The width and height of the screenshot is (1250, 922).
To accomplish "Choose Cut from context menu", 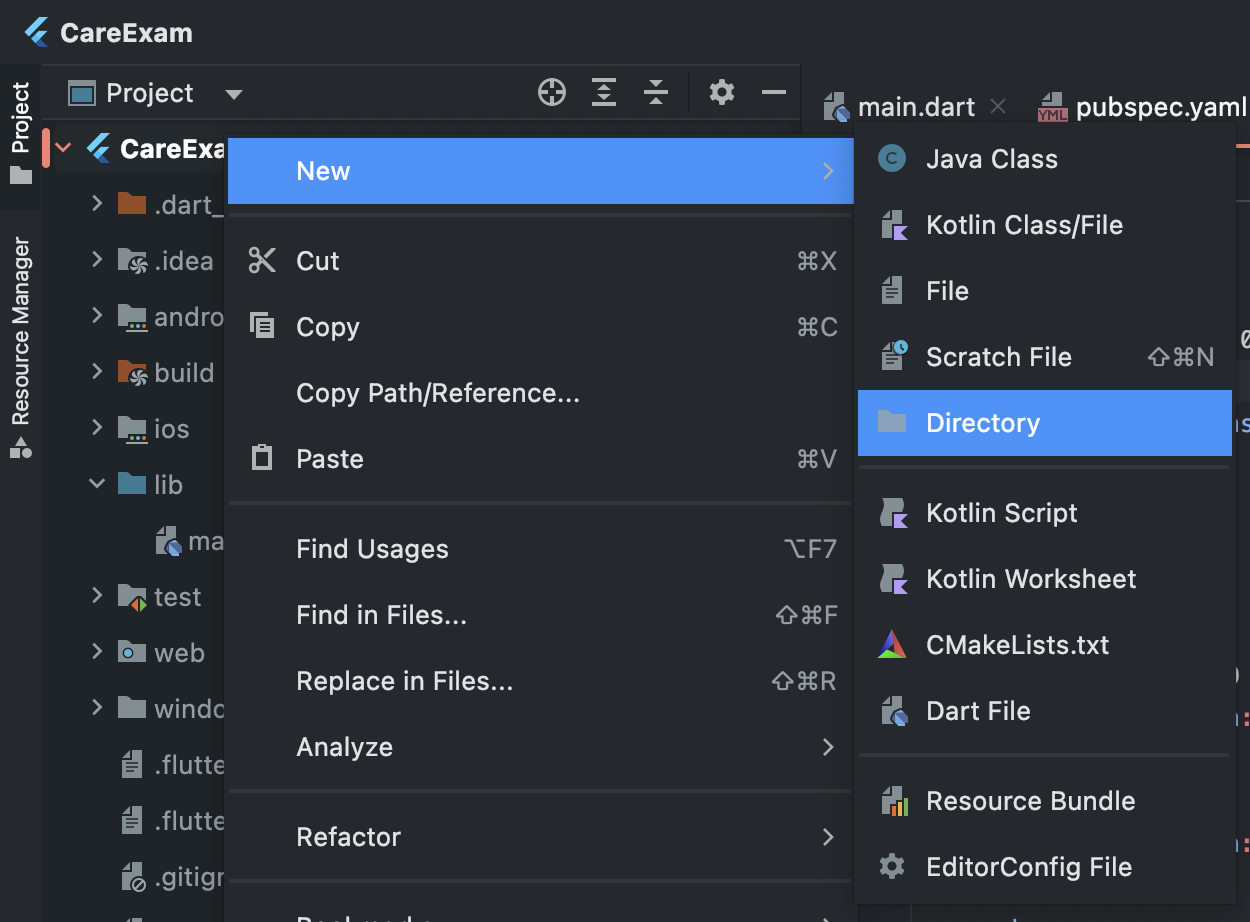I will [540, 261].
